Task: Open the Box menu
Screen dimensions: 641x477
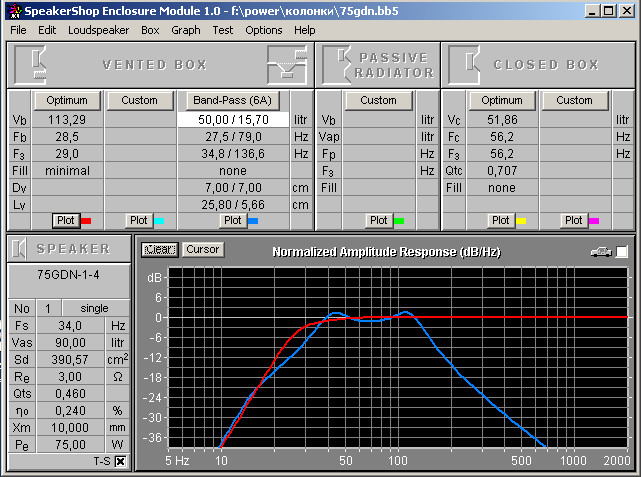Action: [x=150, y=30]
